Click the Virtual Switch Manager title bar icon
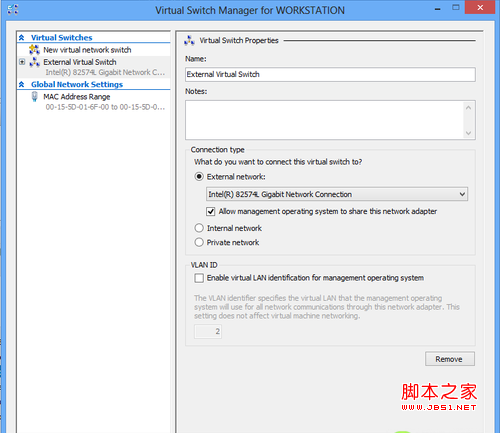 click(x=13, y=10)
